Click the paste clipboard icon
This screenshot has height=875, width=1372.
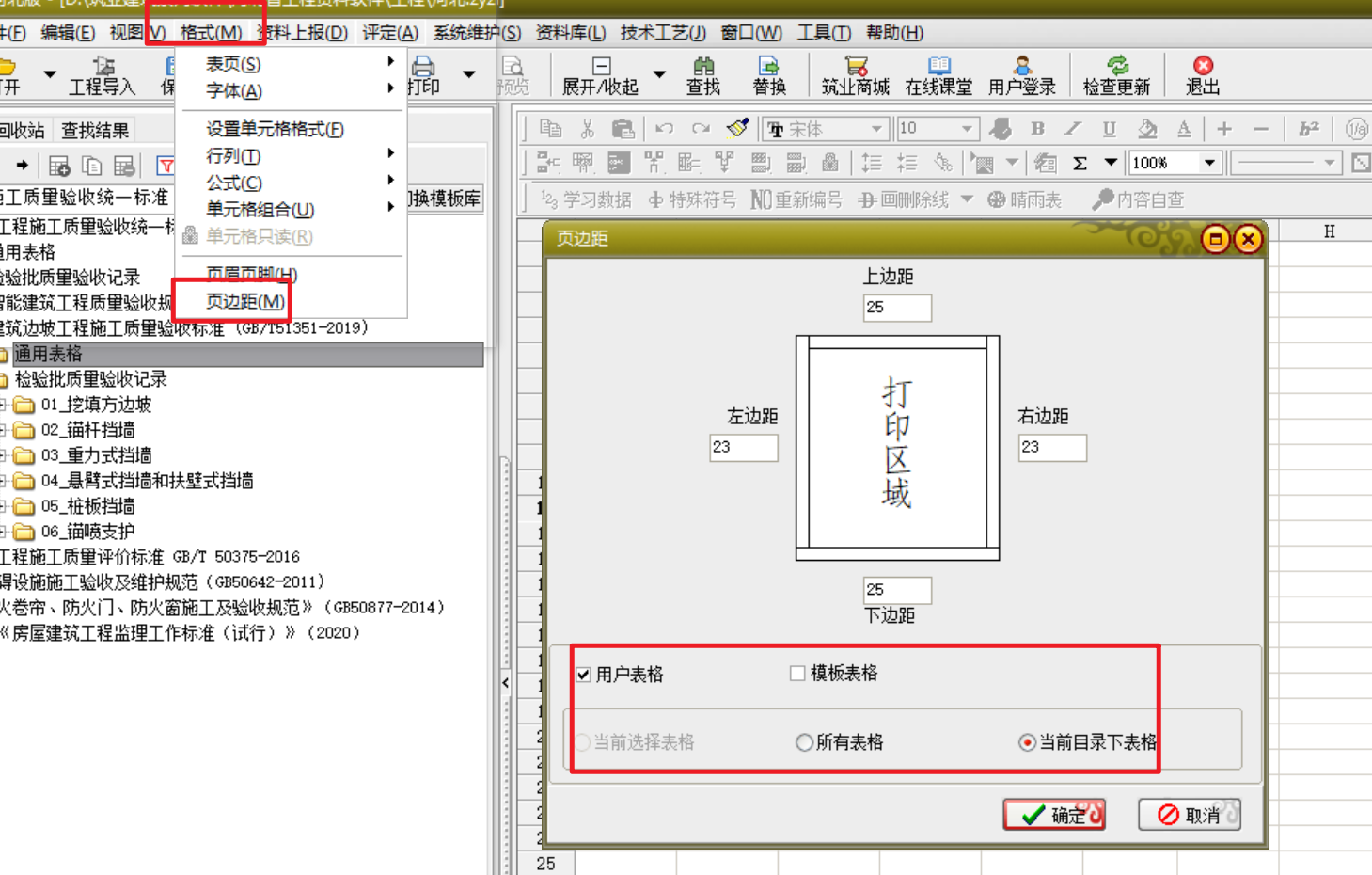pos(623,129)
